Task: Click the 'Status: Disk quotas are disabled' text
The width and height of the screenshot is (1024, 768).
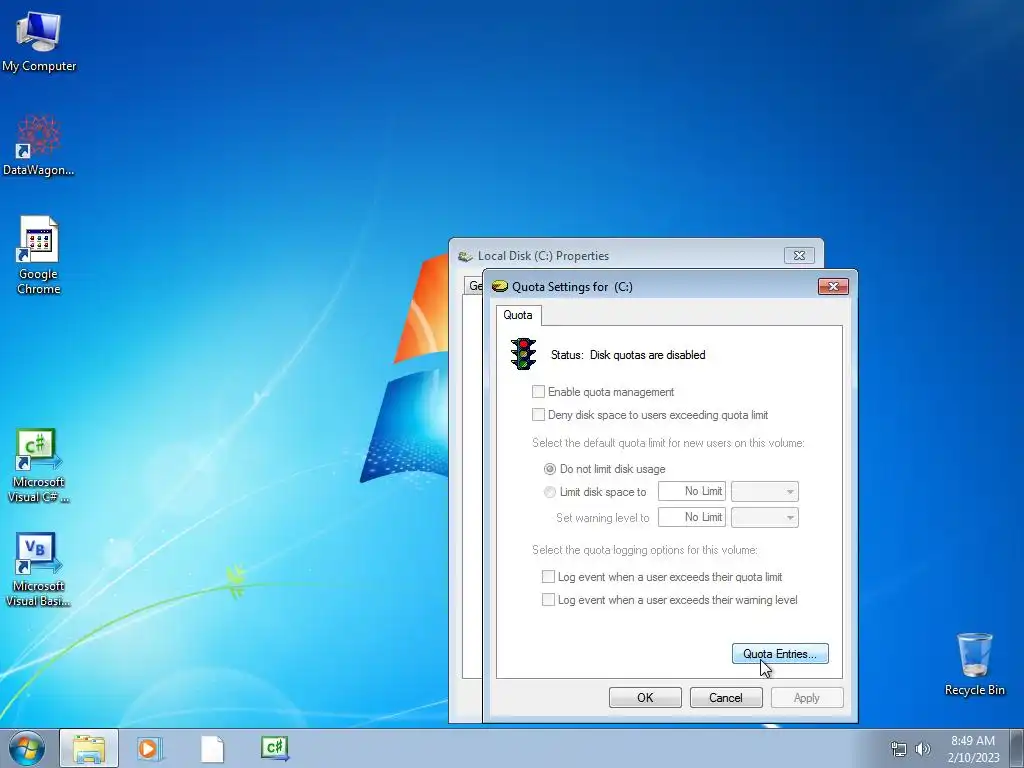Action: (628, 355)
